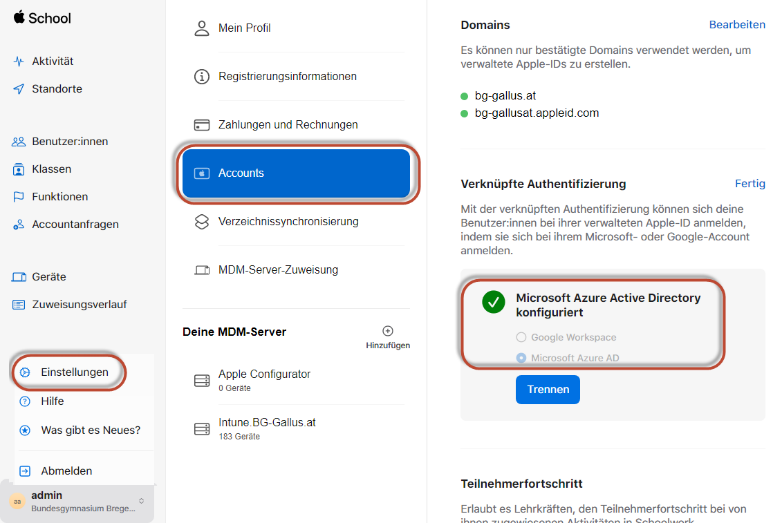773x523 pixels.
Task: Click Fertig link for Verknüpfte Authentifizierung
Action: [750, 183]
